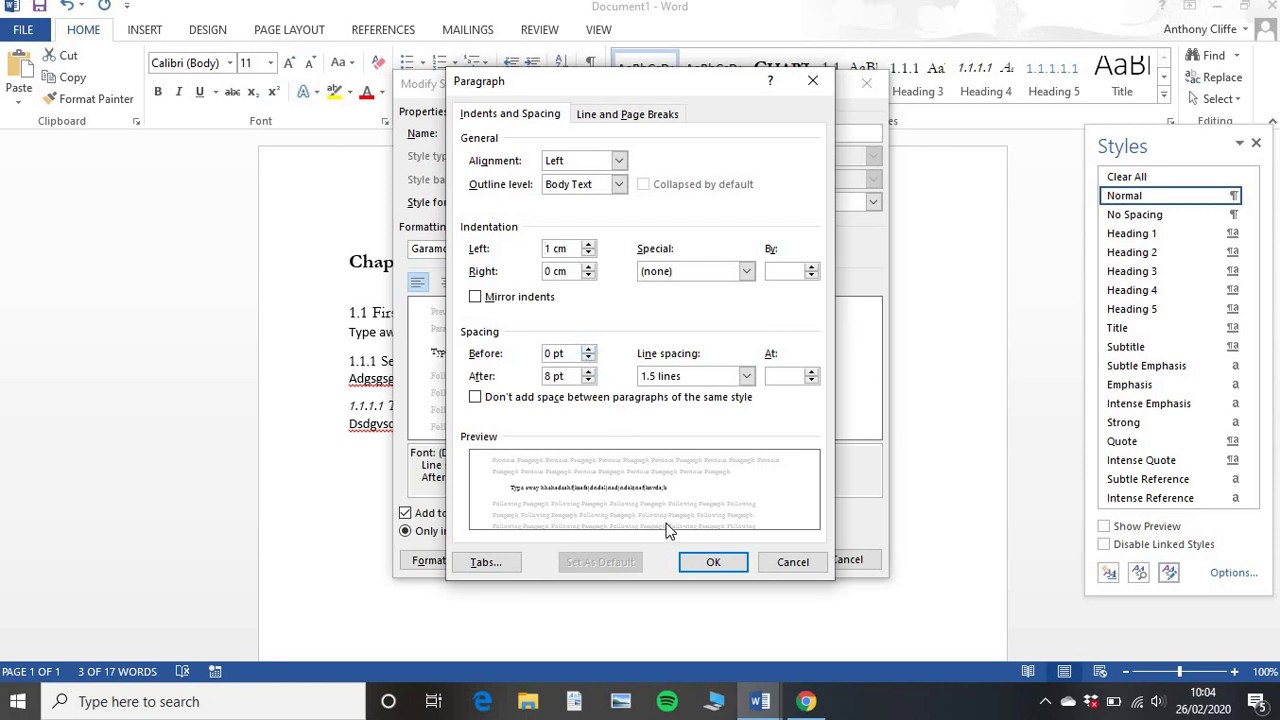Enable the Mirror indents checkbox
Image resolution: width=1280 pixels, height=720 pixels.
coord(475,297)
